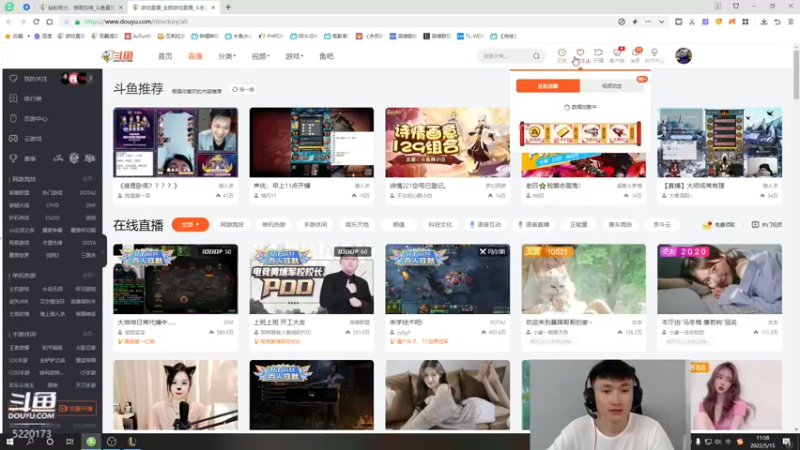Collapse the left sidebar handle
The height and width of the screenshot is (450, 800).
(x=103, y=251)
